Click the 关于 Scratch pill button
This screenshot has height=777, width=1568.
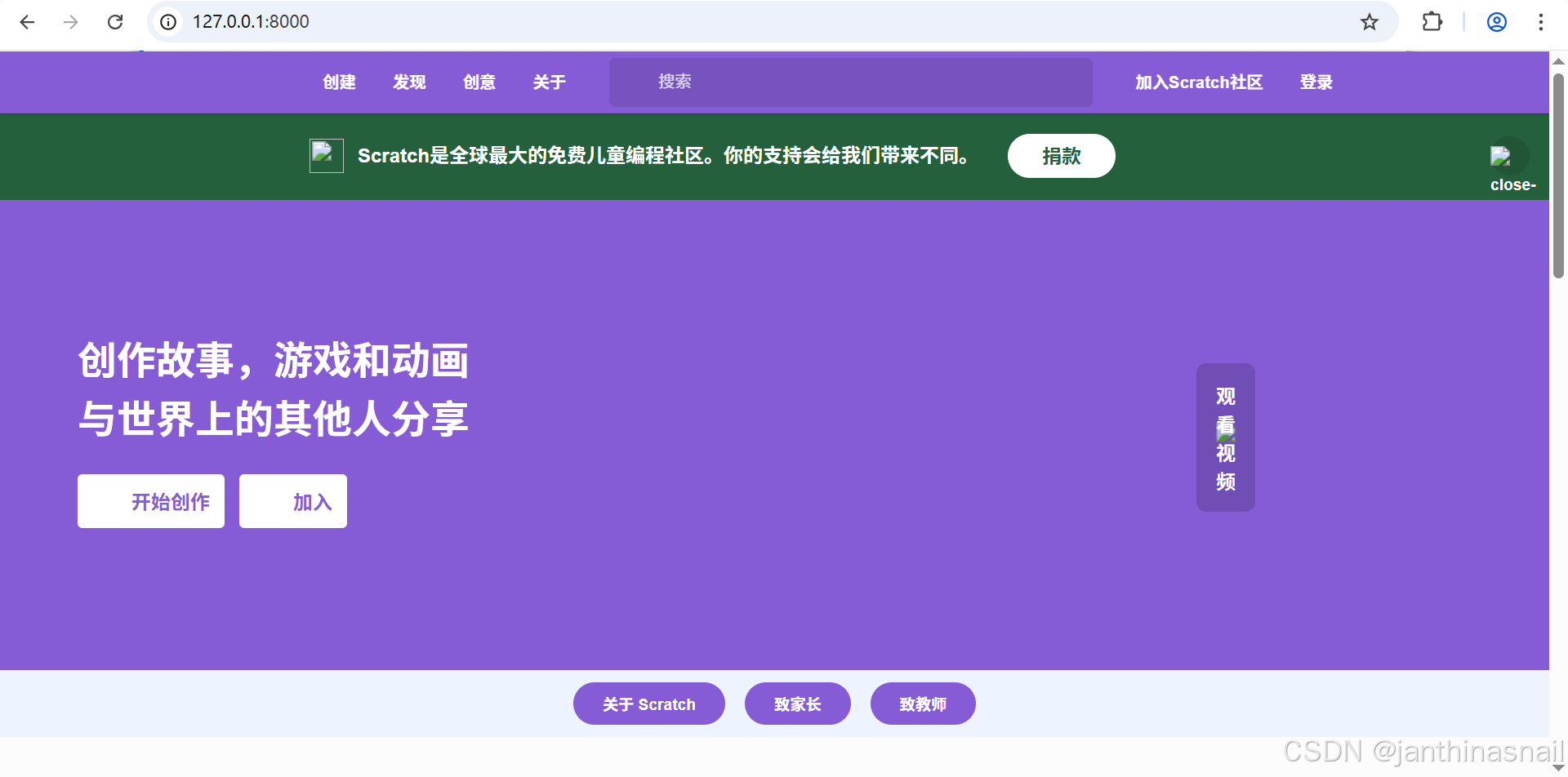pyautogui.click(x=649, y=704)
